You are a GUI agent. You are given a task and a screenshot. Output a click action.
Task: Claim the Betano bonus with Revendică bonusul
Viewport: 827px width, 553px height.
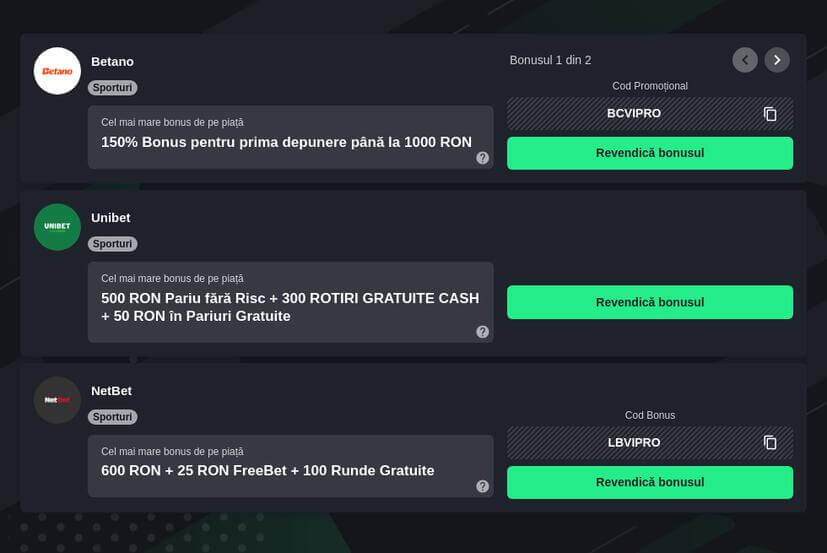(650, 153)
